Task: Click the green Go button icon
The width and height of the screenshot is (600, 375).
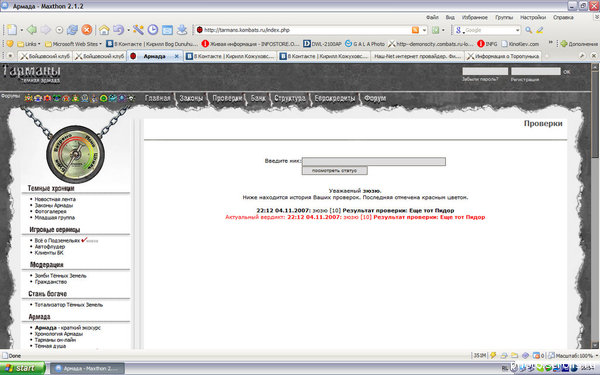Action: (x=435, y=30)
